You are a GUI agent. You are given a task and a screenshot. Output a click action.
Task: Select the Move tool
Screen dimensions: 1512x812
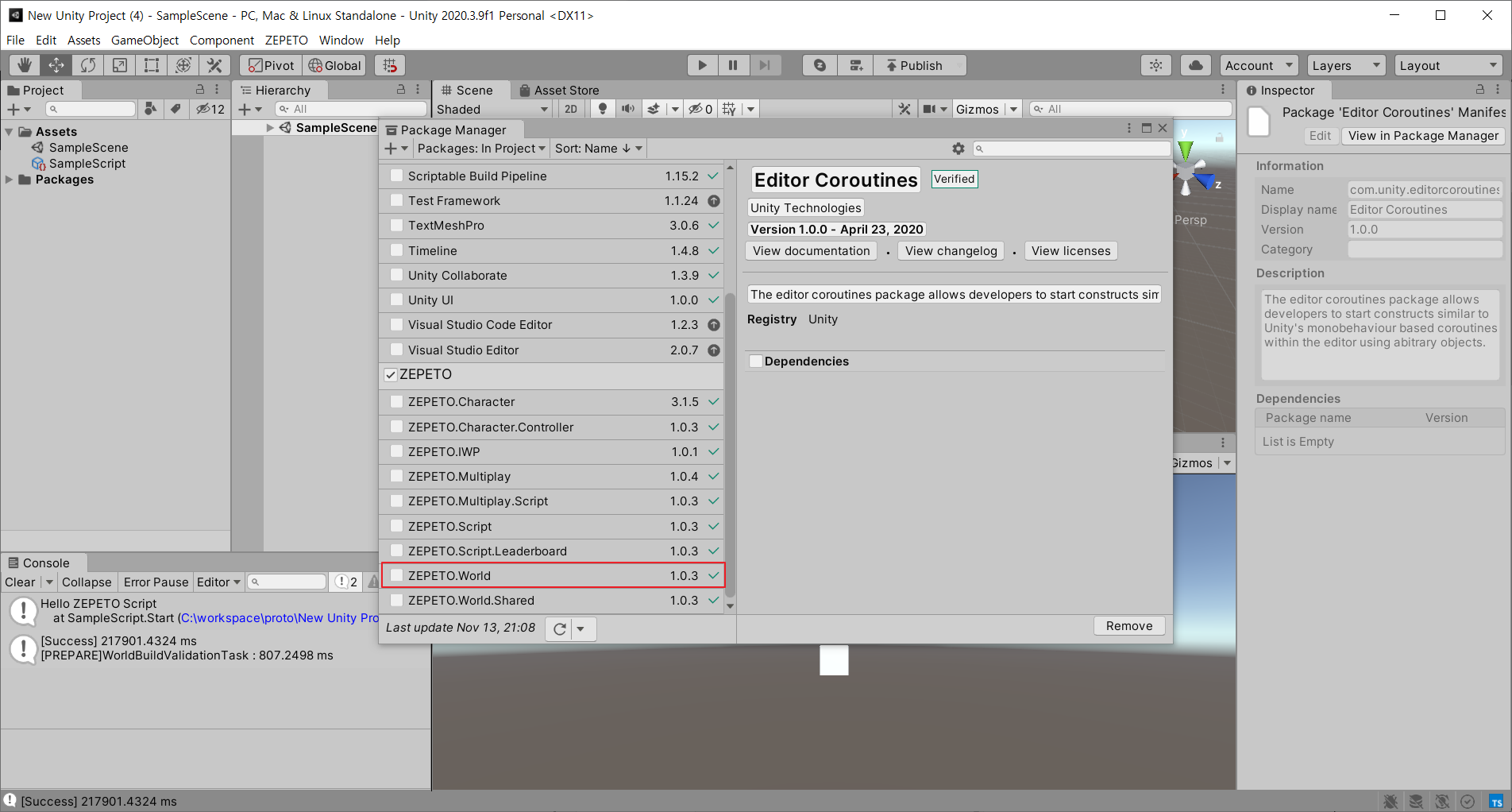56,65
